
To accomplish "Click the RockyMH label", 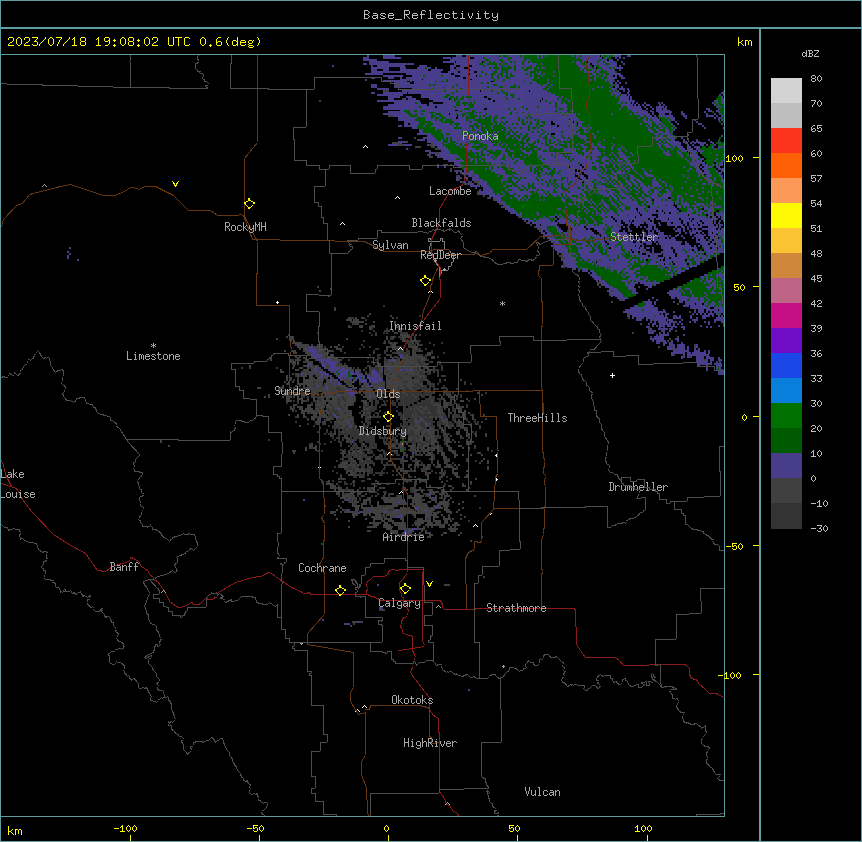I will (x=245, y=227).
